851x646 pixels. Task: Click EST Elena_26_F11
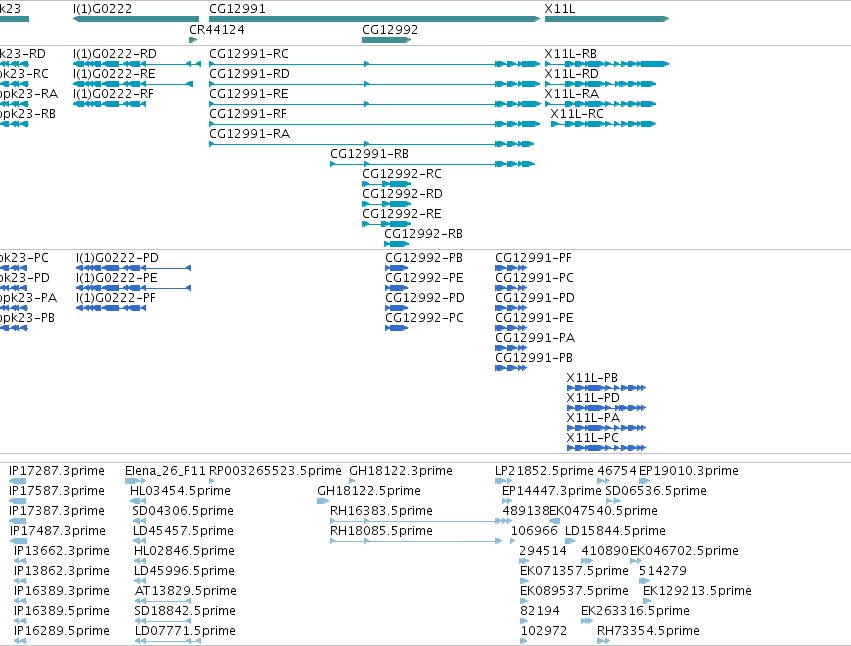tap(135, 481)
